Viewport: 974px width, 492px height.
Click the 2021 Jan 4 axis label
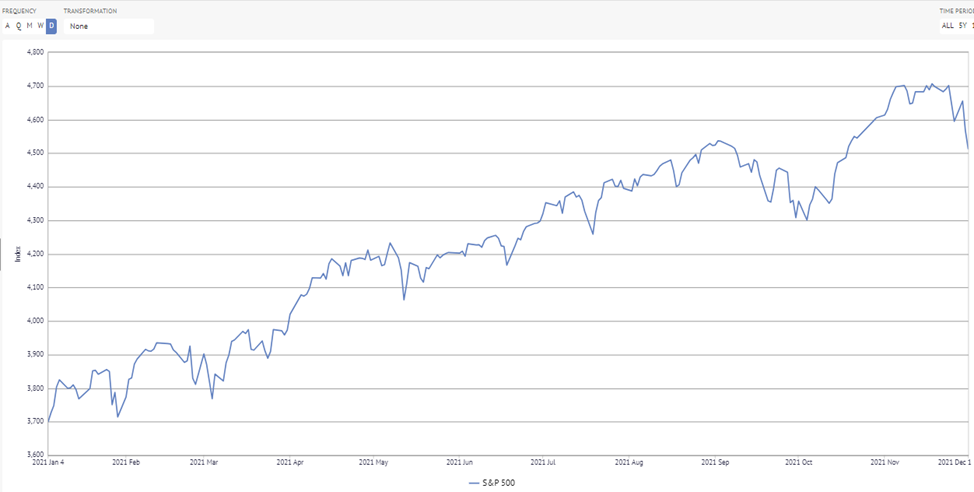coord(48,463)
